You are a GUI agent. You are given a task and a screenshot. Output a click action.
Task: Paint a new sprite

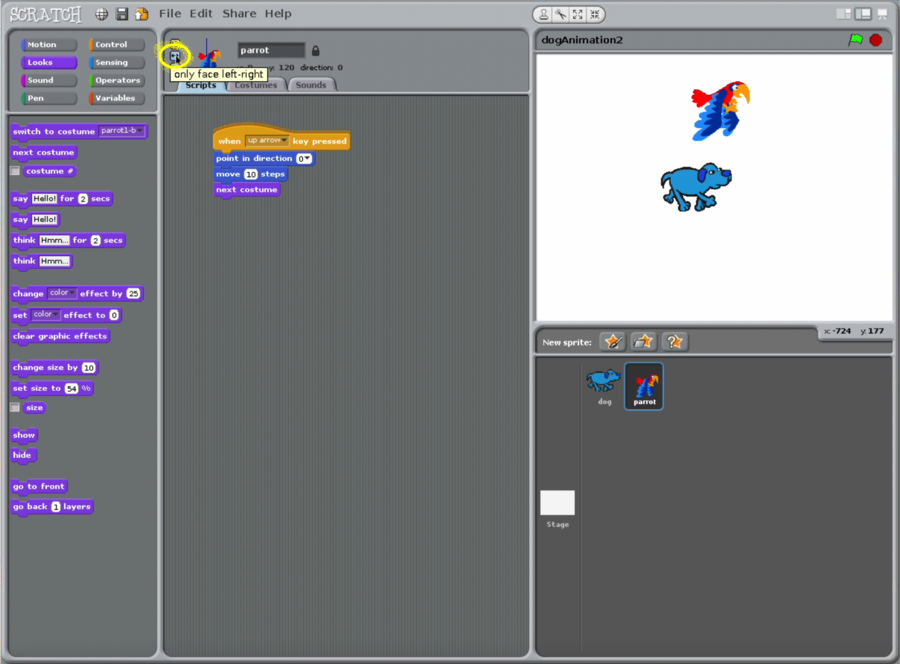[x=612, y=342]
